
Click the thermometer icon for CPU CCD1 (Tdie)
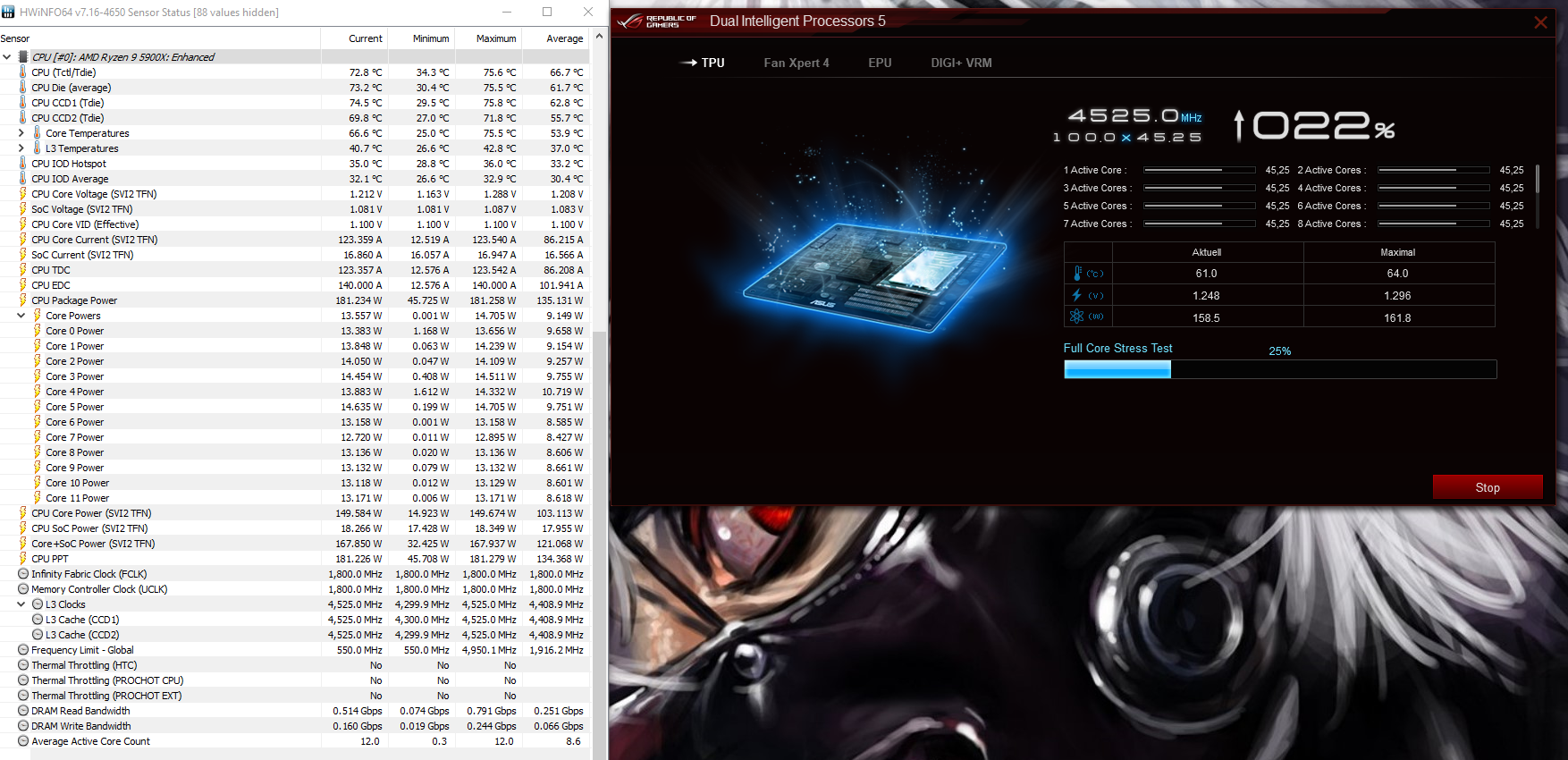click(x=23, y=102)
